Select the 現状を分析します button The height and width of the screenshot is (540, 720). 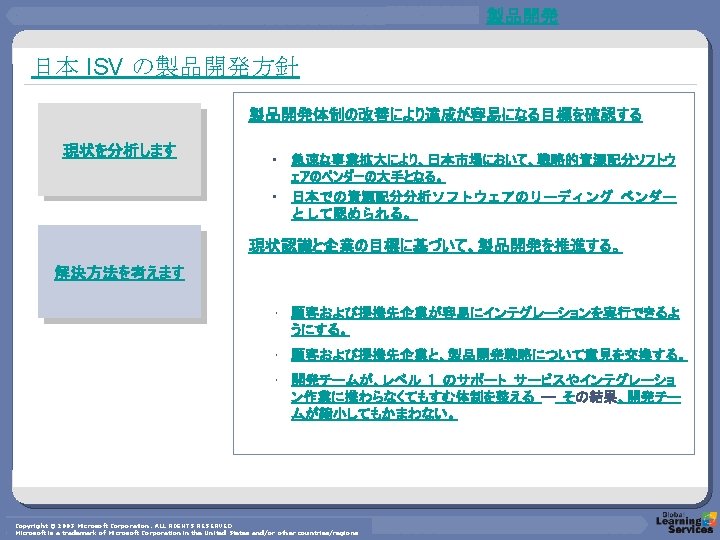pos(119,150)
